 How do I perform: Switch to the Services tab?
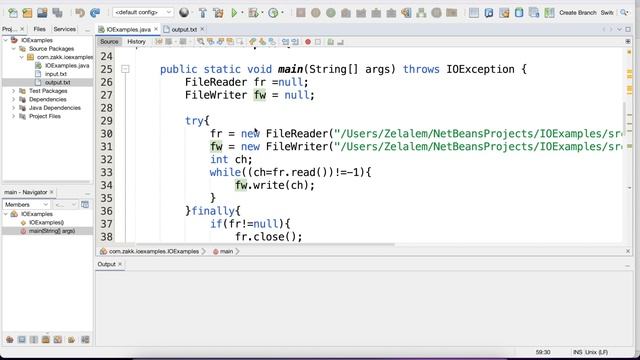(64, 29)
